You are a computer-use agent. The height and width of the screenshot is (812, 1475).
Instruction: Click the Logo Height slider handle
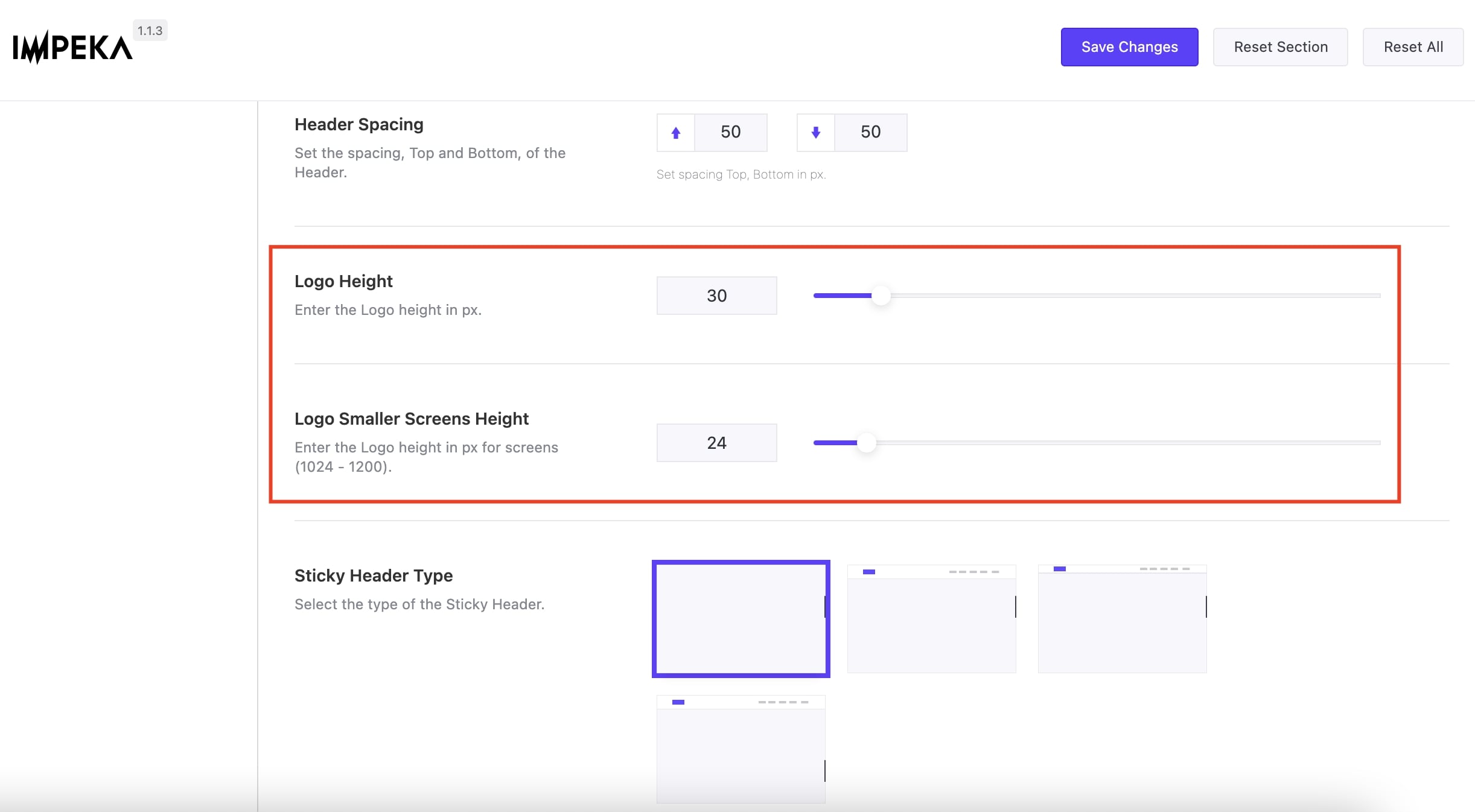[881, 296]
